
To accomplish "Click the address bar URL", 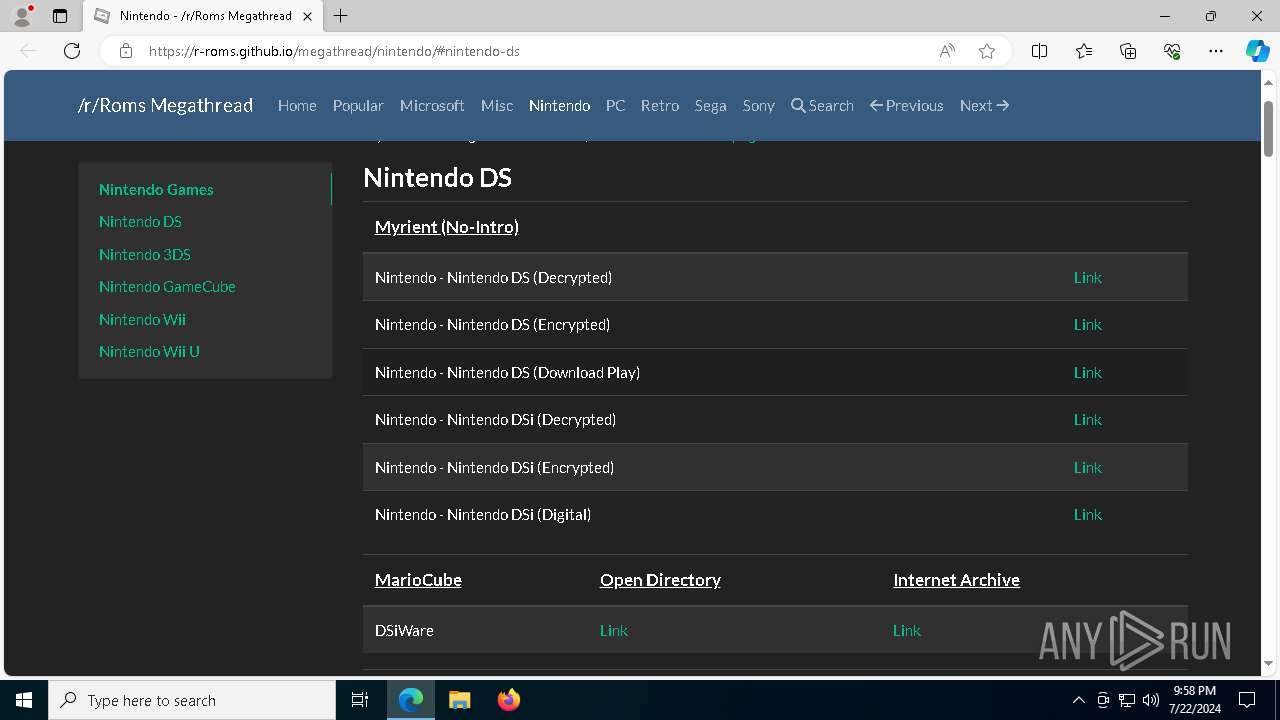I will point(334,51).
